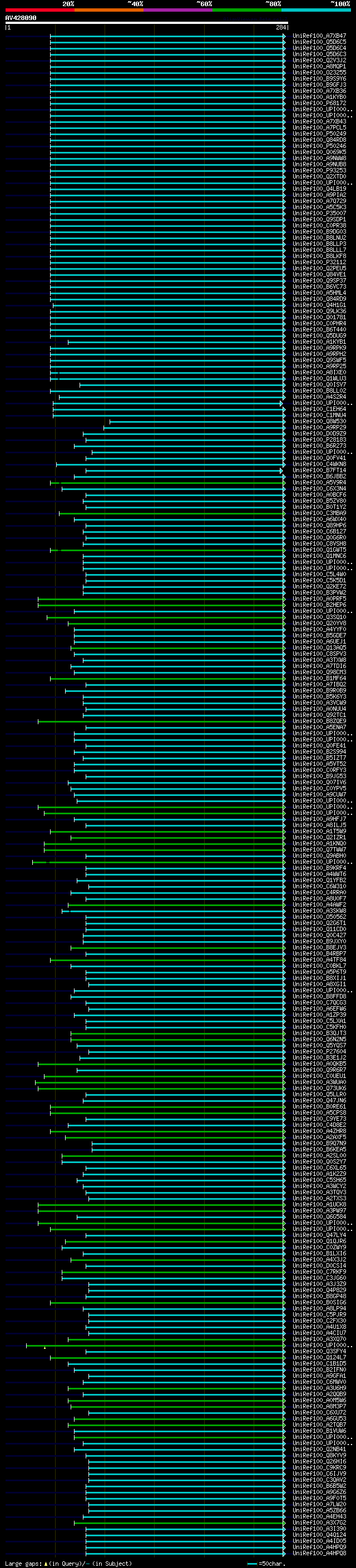The image size is (356, 1568).
Task: Select the UniRef100_Q4LB19 label
Action: [319, 189]
